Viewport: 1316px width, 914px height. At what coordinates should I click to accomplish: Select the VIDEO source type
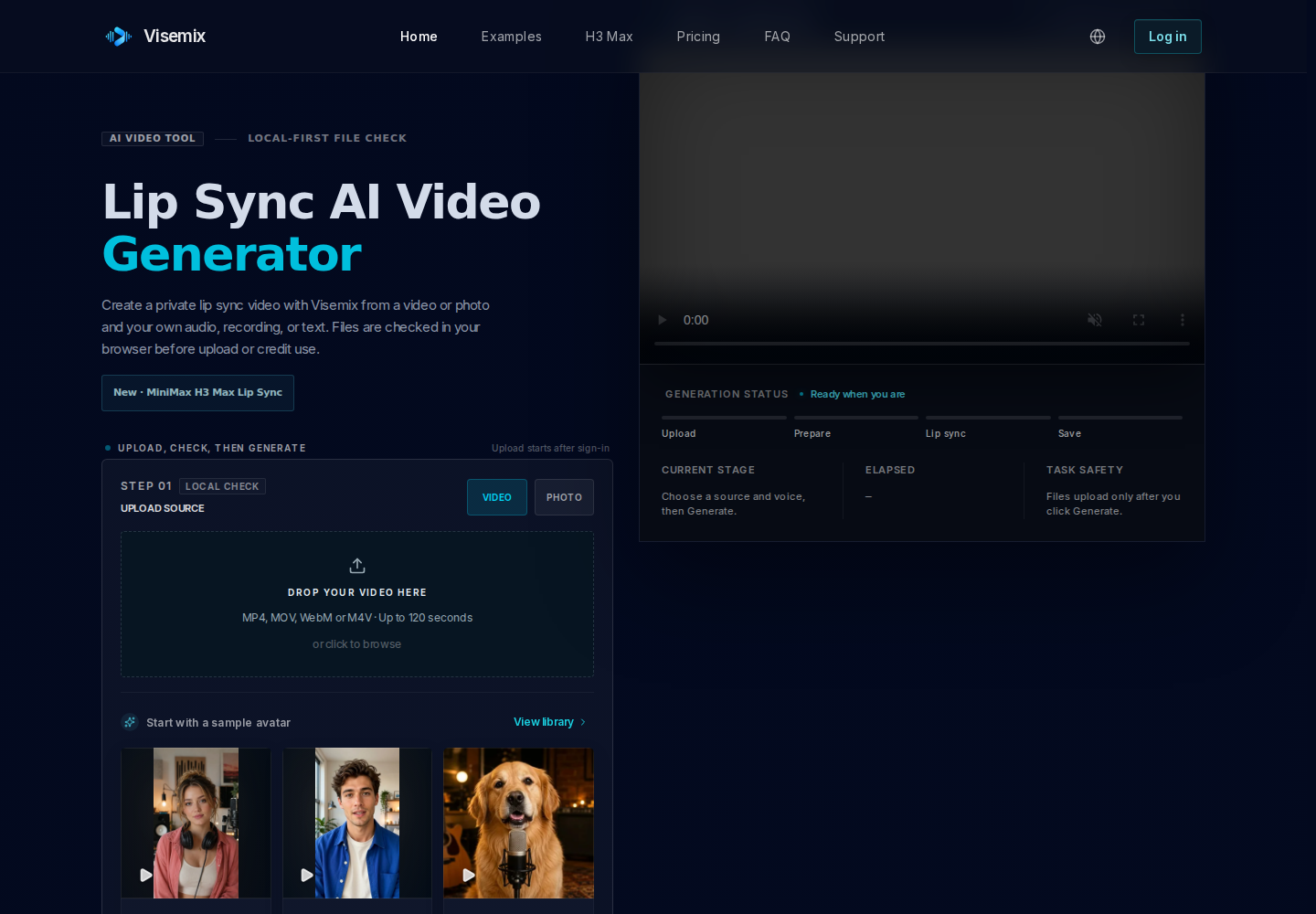coord(497,497)
